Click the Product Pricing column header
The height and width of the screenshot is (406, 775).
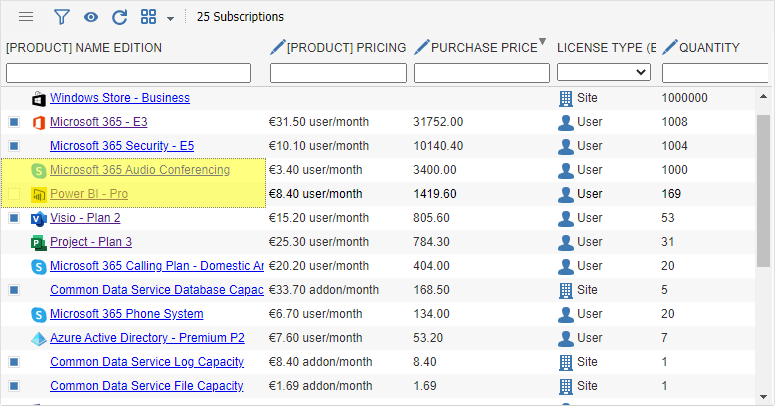(x=346, y=47)
